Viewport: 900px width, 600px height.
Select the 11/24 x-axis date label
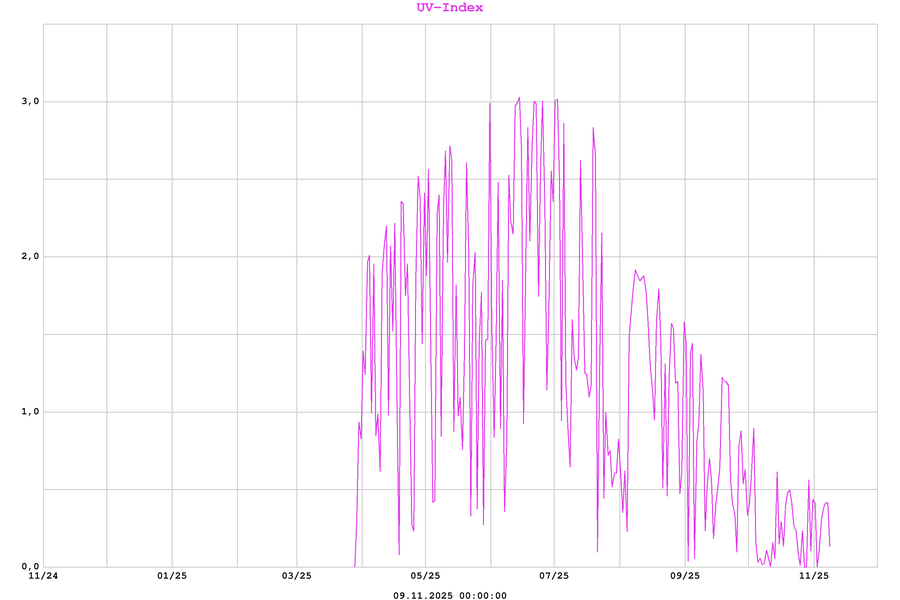(43, 576)
